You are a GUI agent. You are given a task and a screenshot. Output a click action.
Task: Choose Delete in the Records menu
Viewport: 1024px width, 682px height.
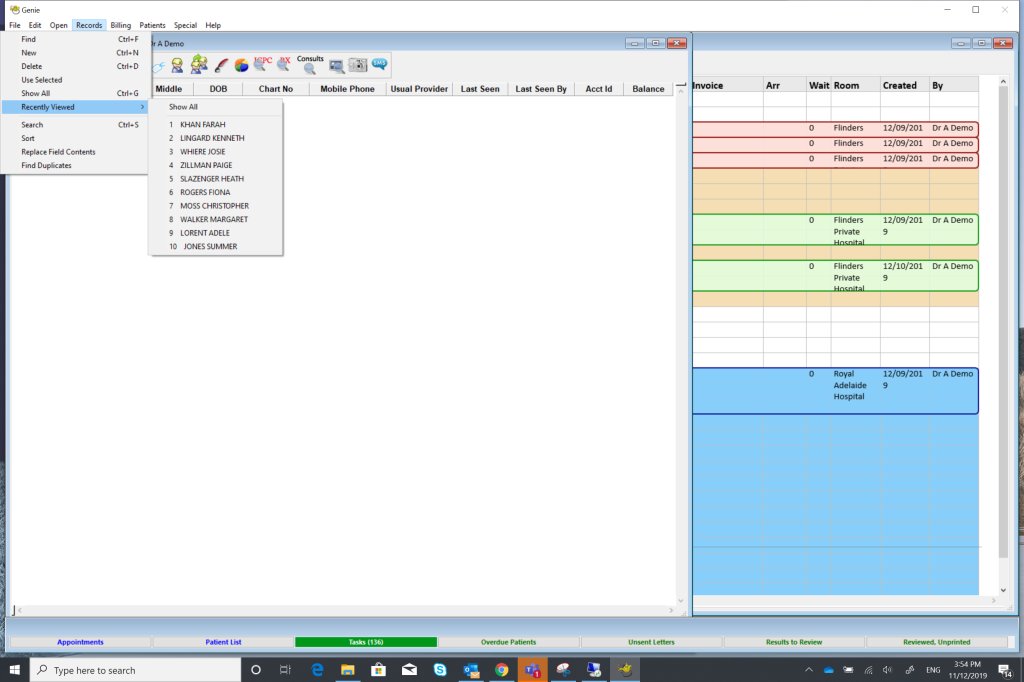(75, 66)
